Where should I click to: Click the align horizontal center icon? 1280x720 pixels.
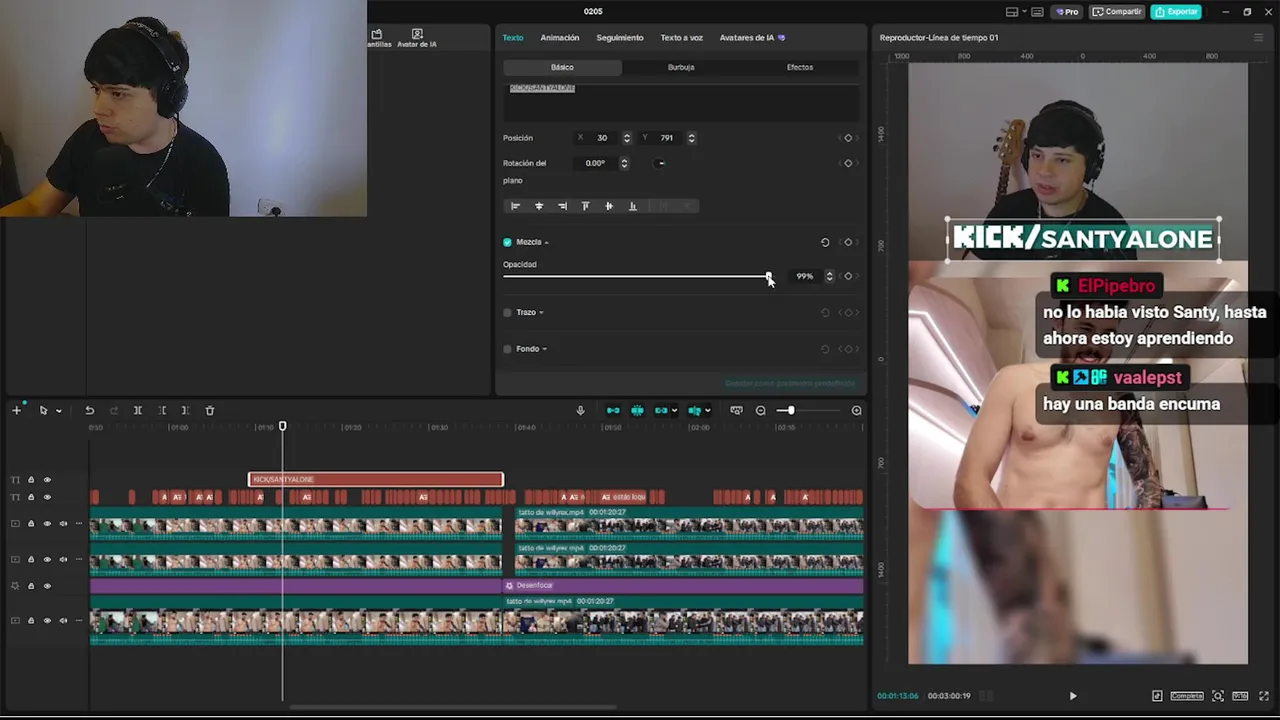pyautogui.click(x=539, y=206)
